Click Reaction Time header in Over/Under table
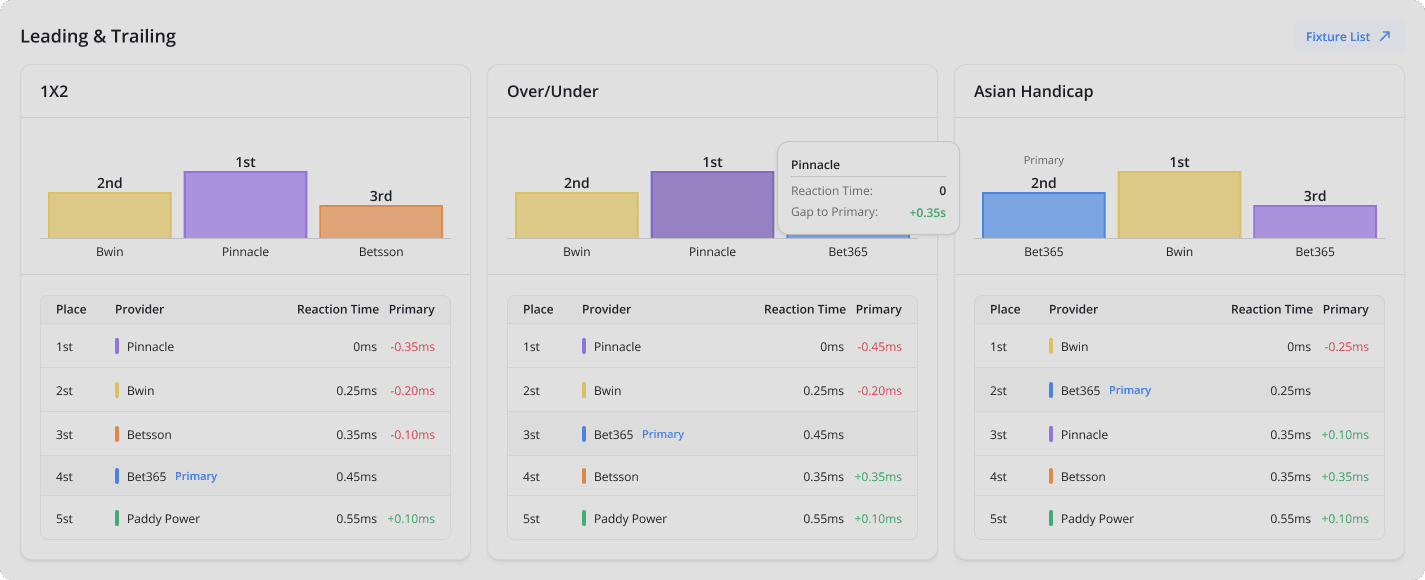 [805, 309]
